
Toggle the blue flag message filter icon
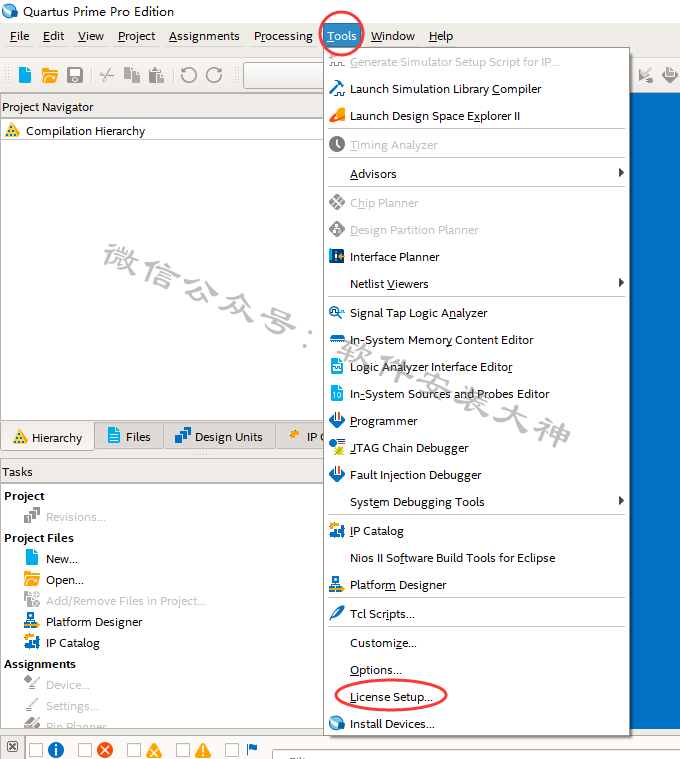tap(252, 749)
